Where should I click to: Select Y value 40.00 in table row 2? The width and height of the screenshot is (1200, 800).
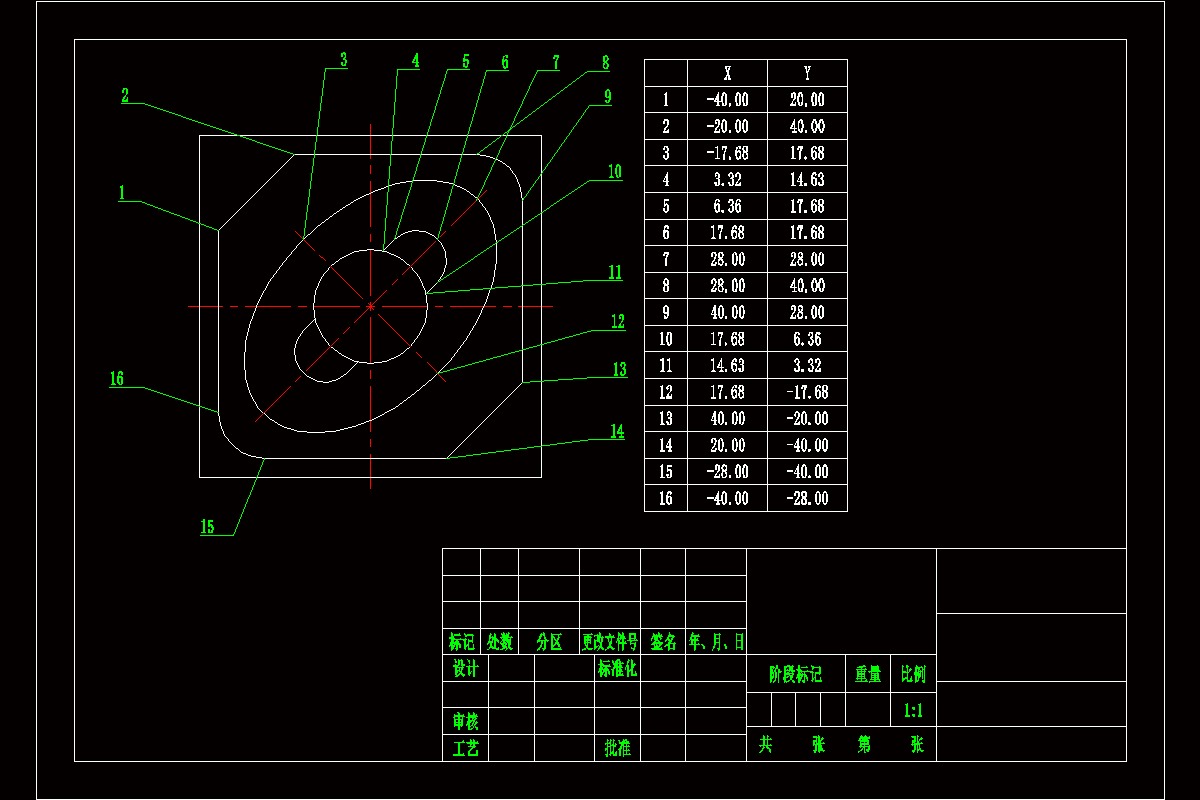tap(807, 127)
